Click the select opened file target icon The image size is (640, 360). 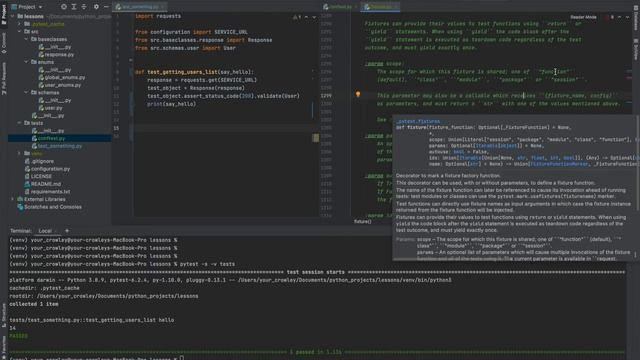(64, 7)
